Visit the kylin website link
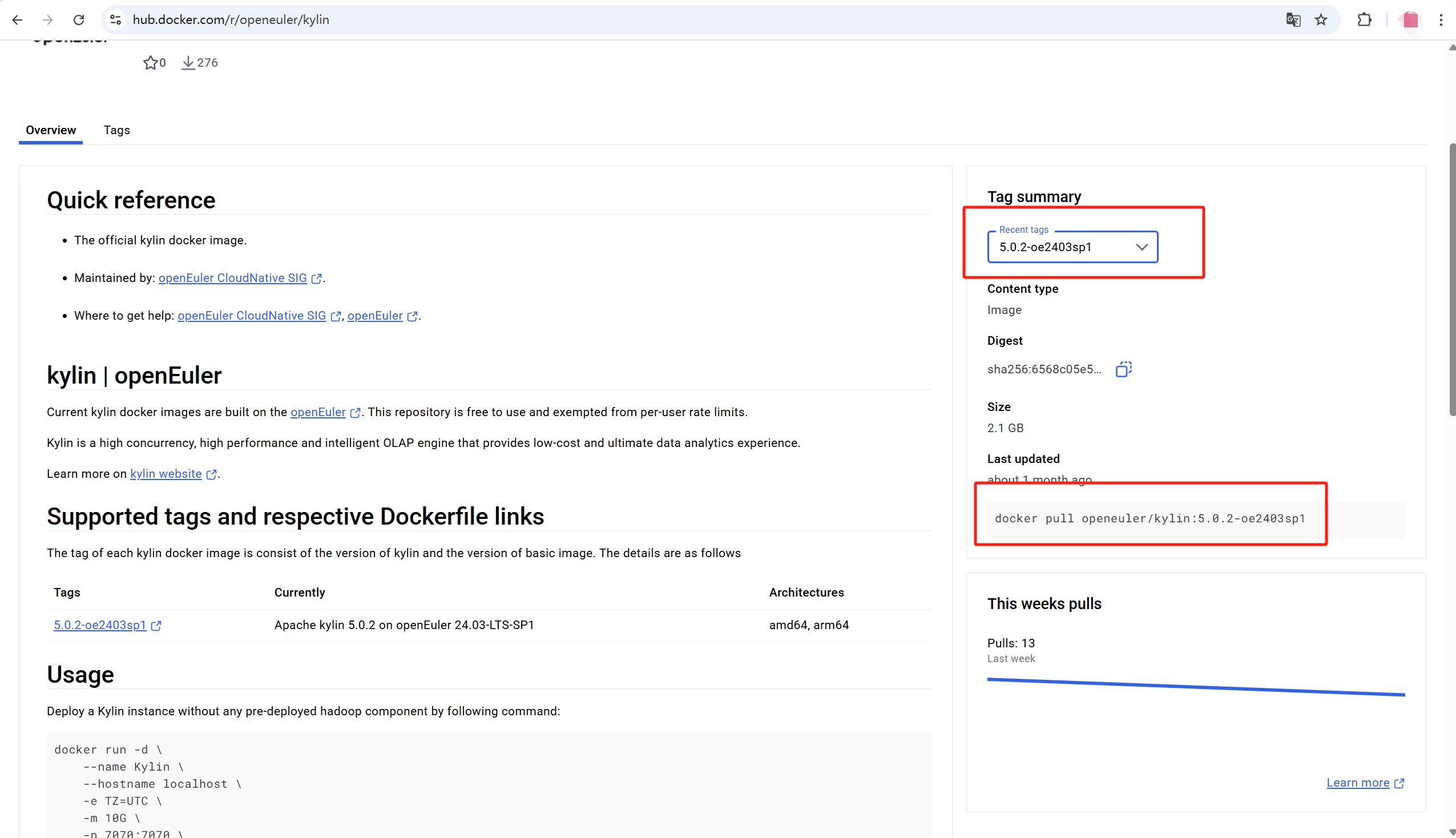The image size is (1456, 838). point(166,474)
